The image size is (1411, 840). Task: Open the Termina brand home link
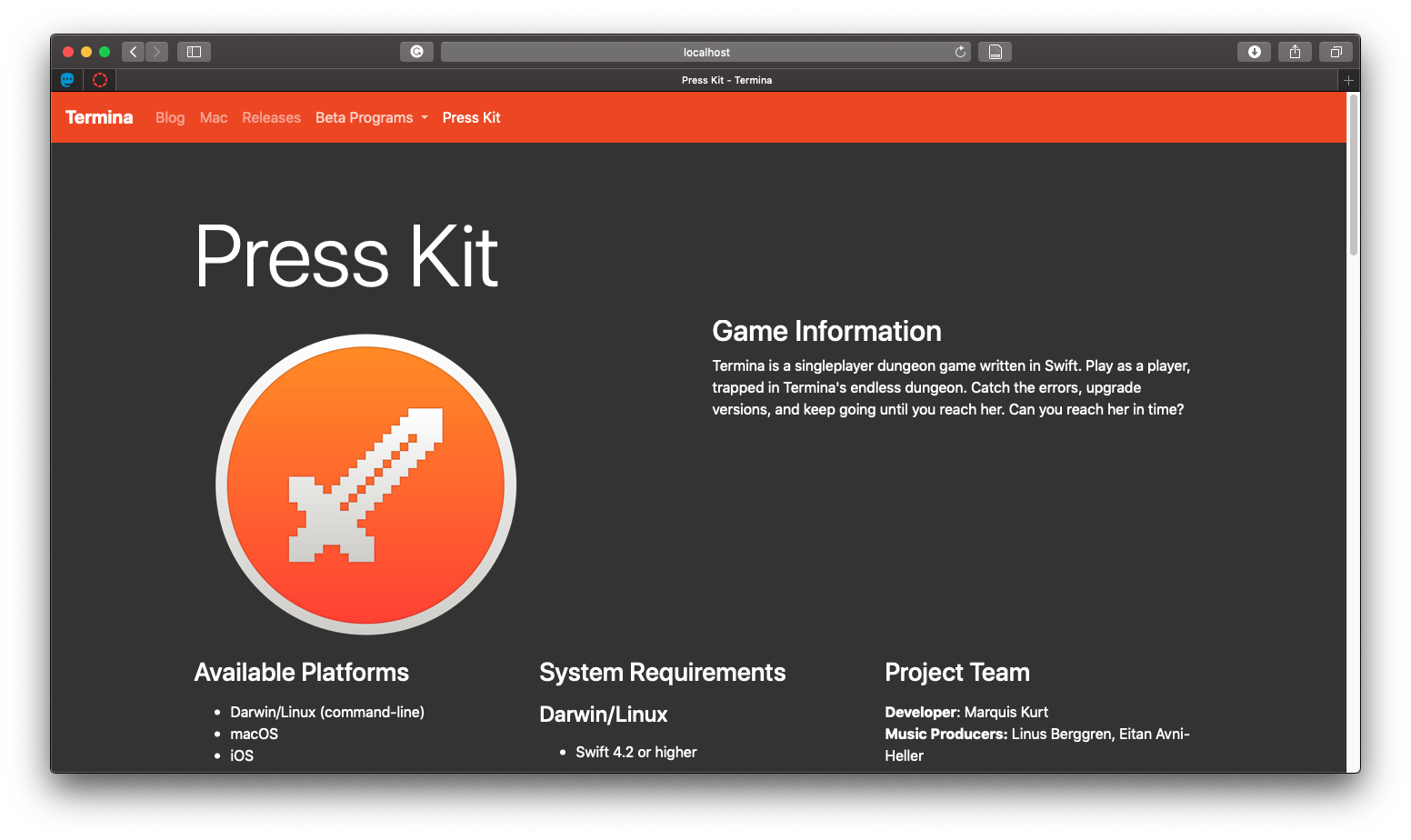pos(99,117)
